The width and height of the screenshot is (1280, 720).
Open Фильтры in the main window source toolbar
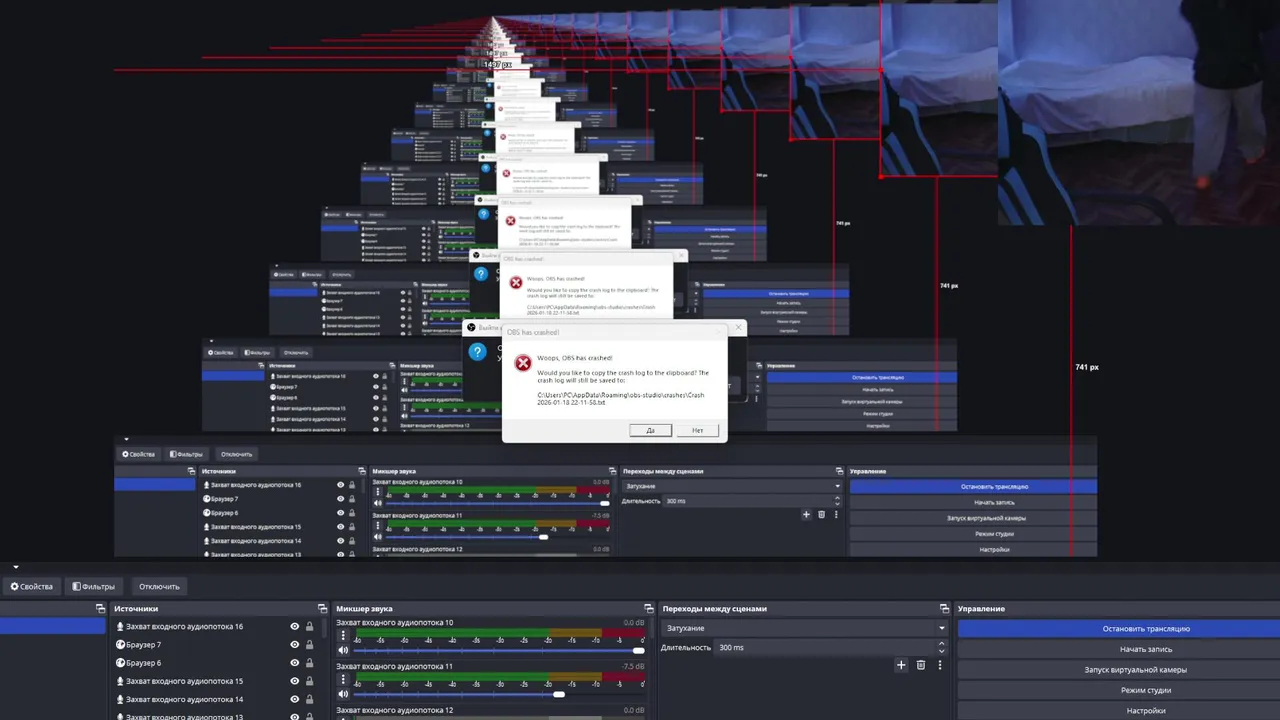[x=92, y=587]
